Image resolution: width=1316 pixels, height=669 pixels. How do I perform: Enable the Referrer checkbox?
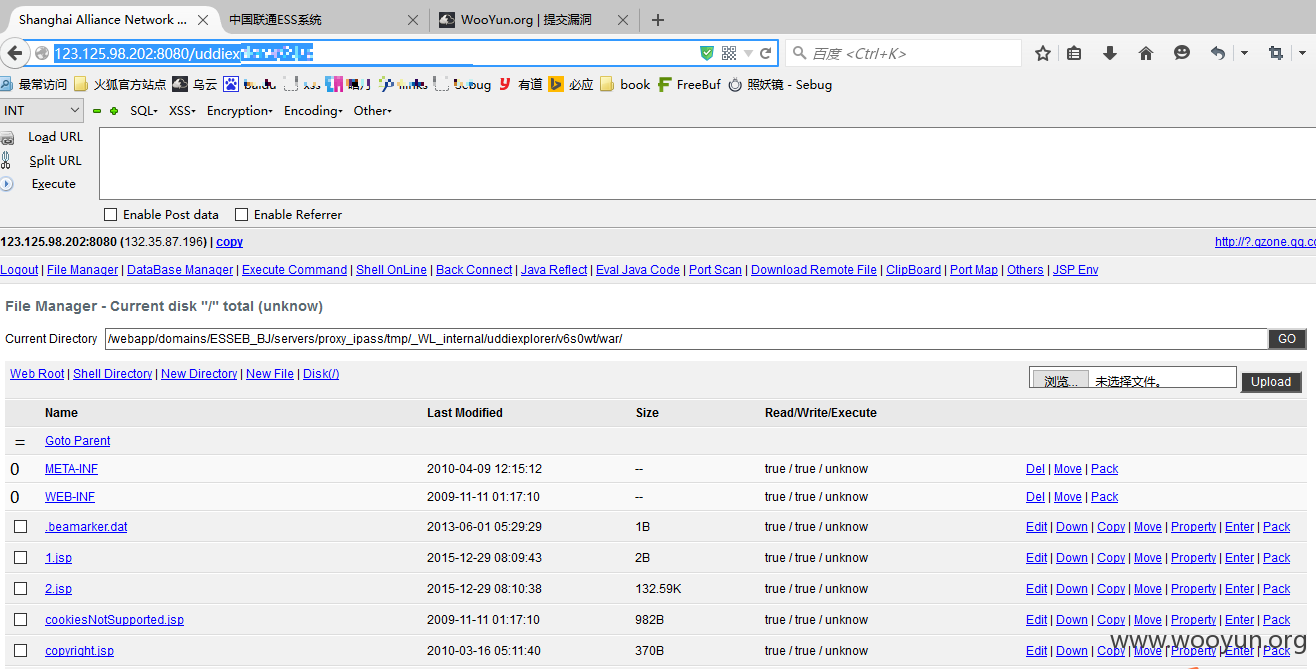[x=241, y=215]
